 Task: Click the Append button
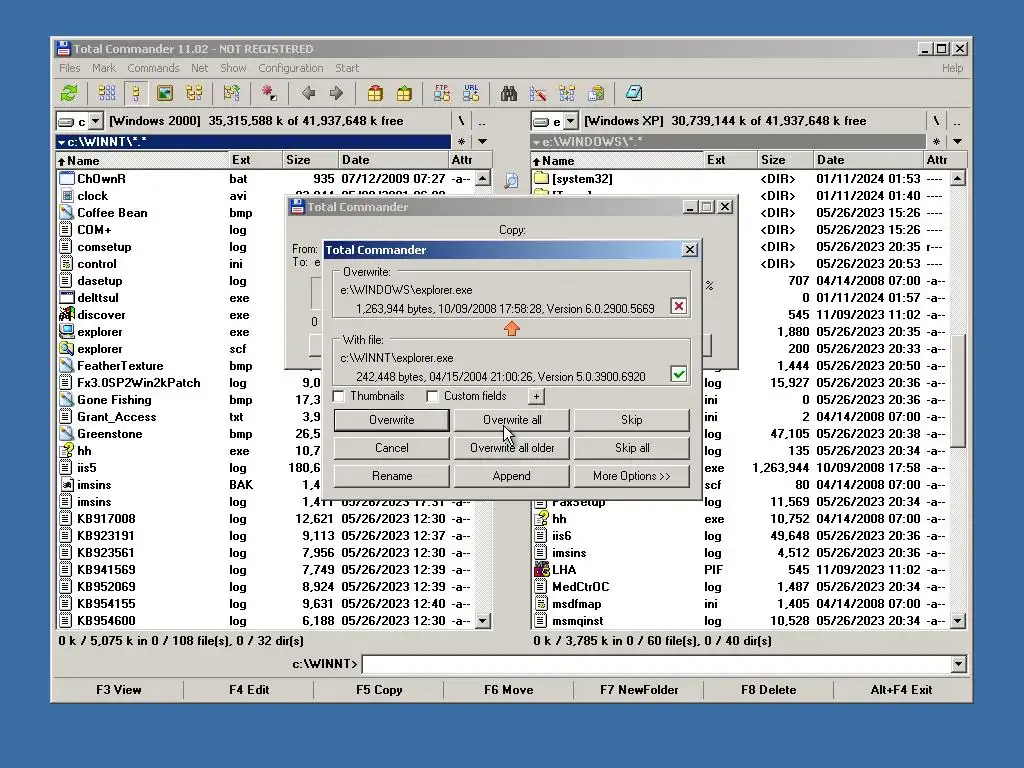[x=512, y=476]
